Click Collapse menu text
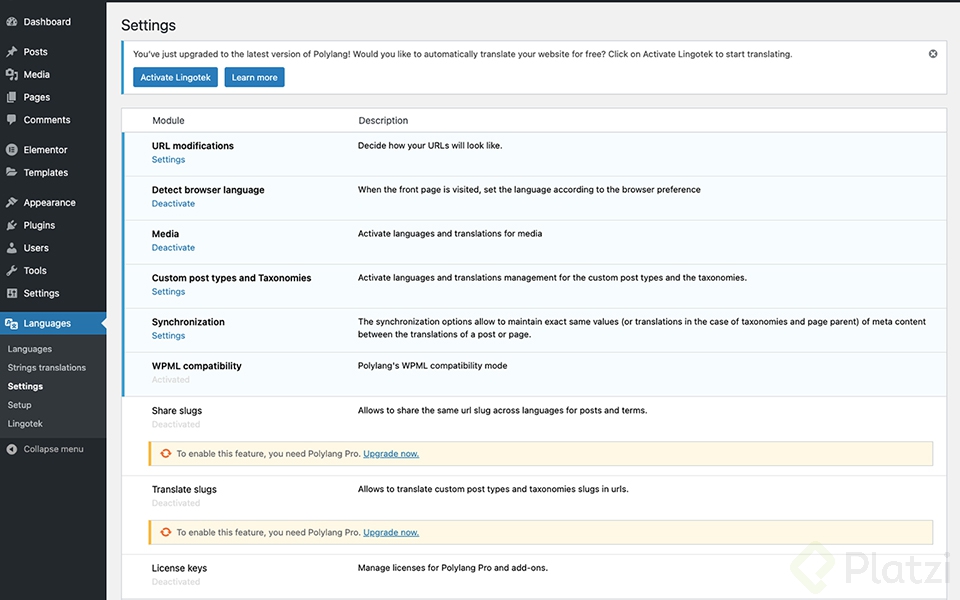 (x=53, y=449)
